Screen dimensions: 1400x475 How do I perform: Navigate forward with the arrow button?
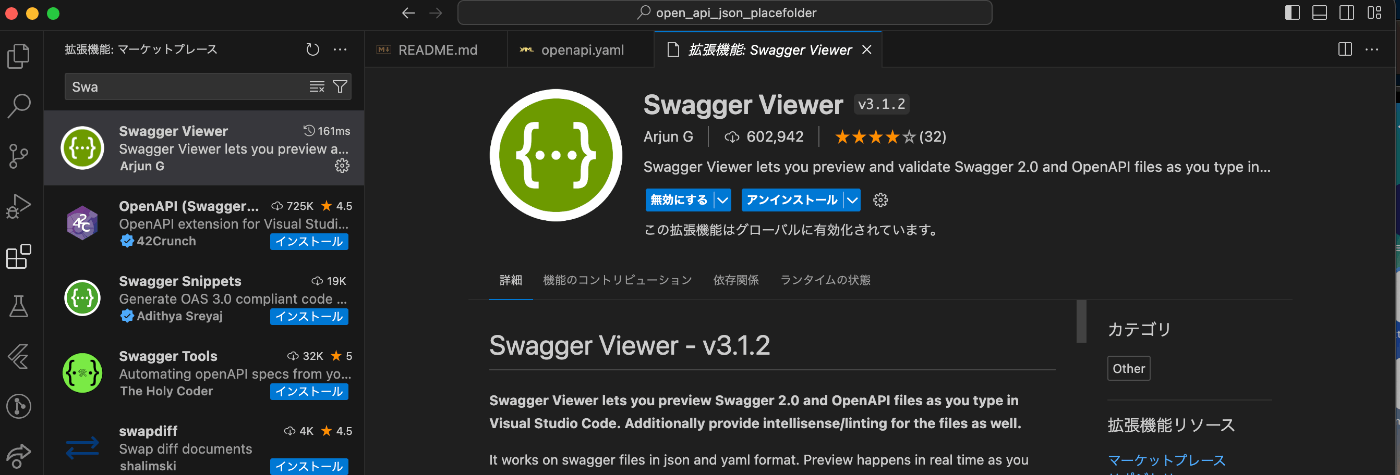click(x=435, y=13)
